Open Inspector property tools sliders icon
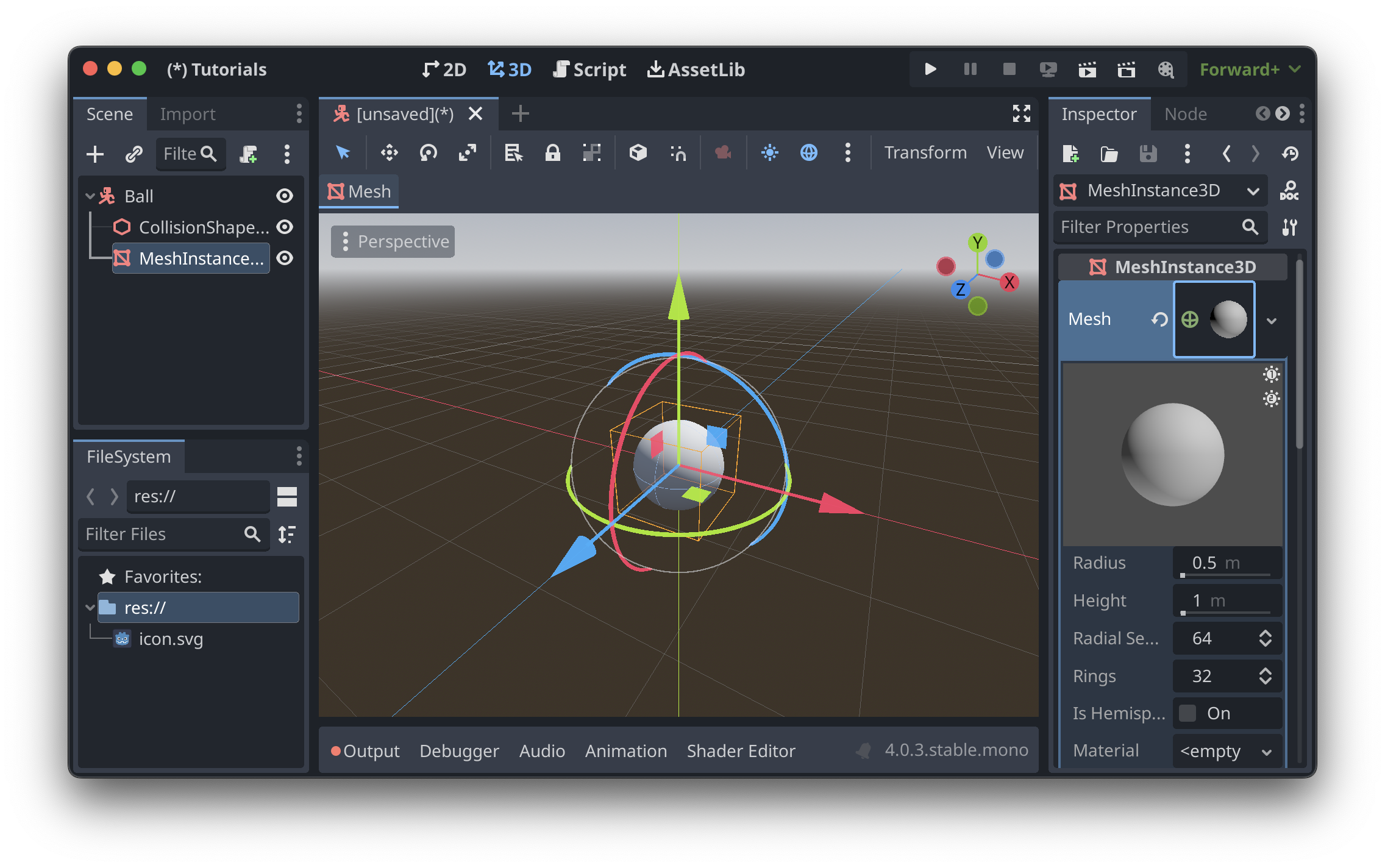 [1289, 227]
